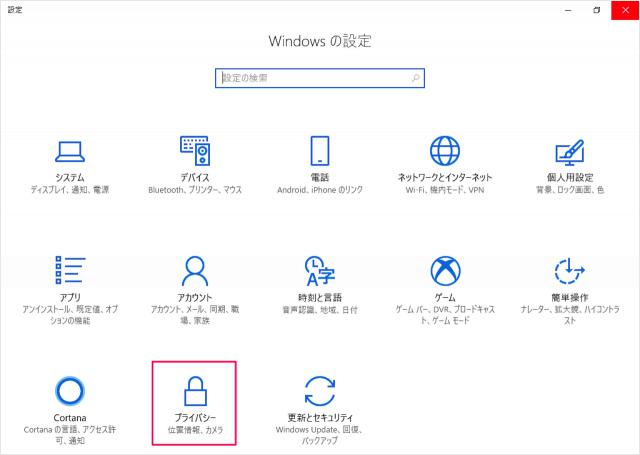Select the アカウント person icon
Image resolution: width=640 pixels, height=455 pixels.
point(195,271)
